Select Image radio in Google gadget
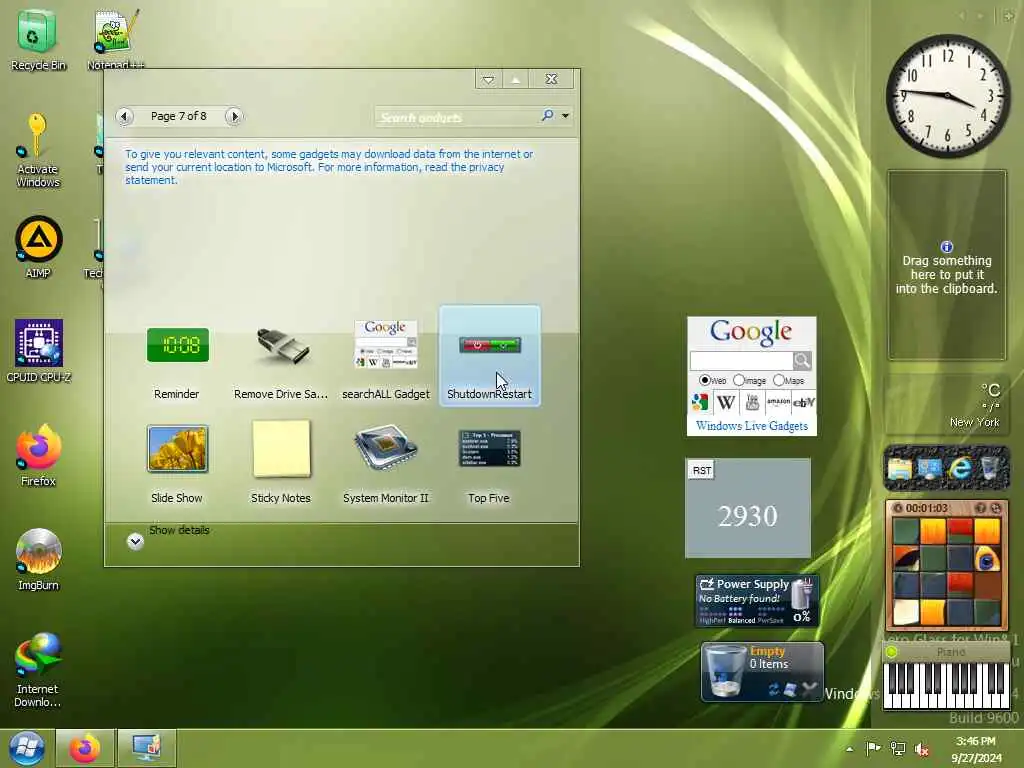Viewport: 1024px width, 768px height. (x=739, y=380)
